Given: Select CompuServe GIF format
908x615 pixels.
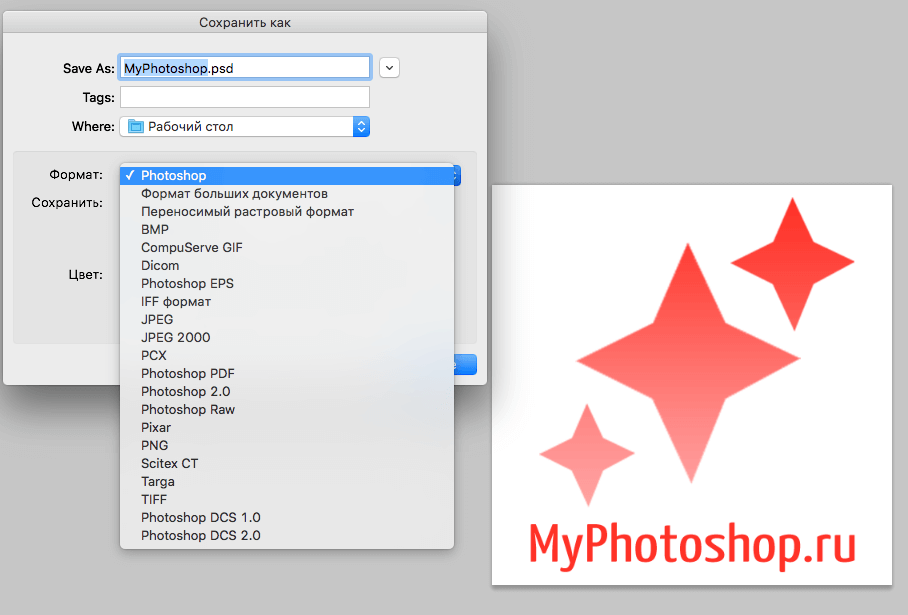Looking at the screenshot, I should coord(192,247).
